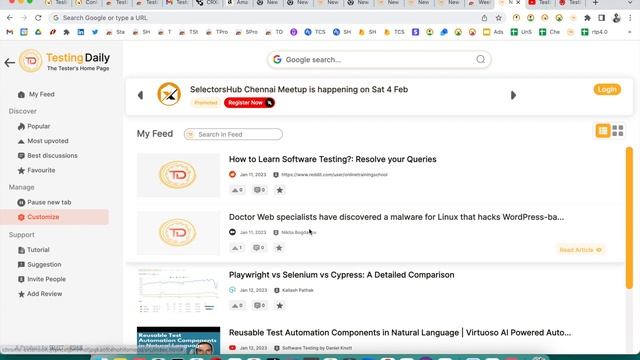Screen dimensions: 640x360
Task: Open the Twitter bookmark icon
Action: (95, 32)
